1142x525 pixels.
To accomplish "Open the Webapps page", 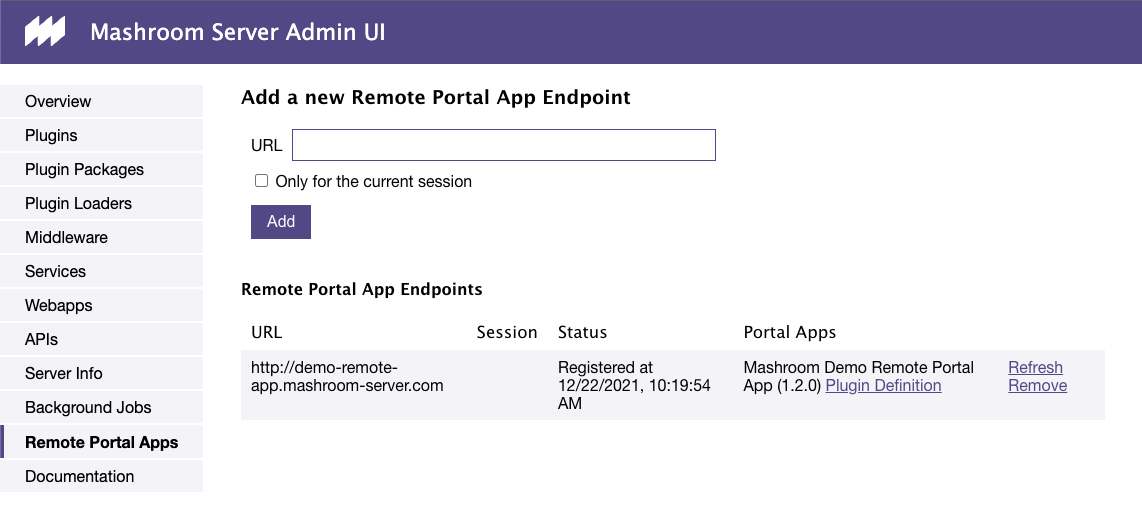I will [x=101, y=306].
